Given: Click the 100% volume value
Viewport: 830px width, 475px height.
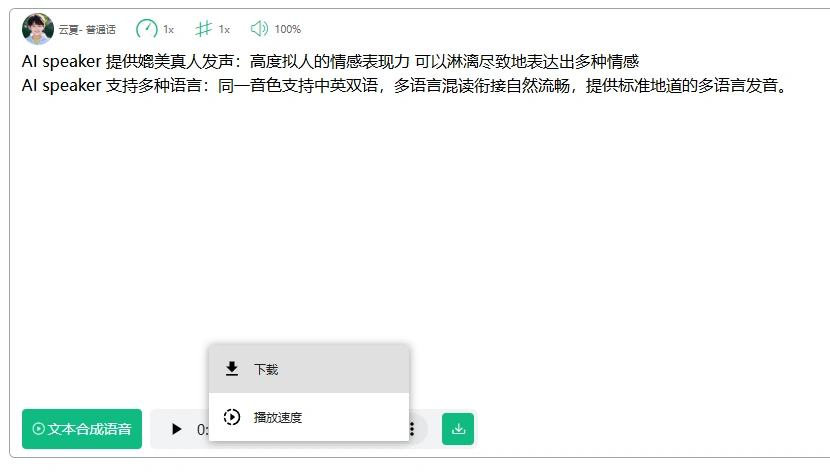Looking at the screenshot, I should [x=288, y=30].
